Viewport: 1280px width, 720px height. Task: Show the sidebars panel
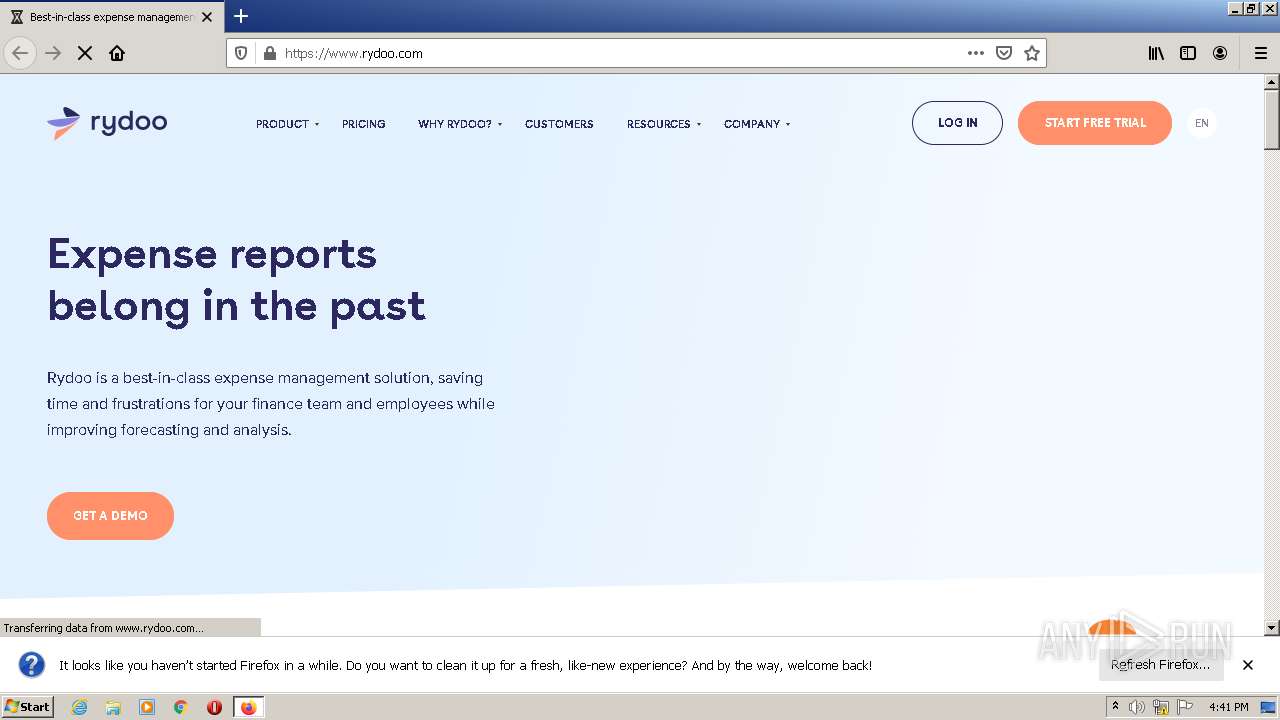pos(1188,53)
